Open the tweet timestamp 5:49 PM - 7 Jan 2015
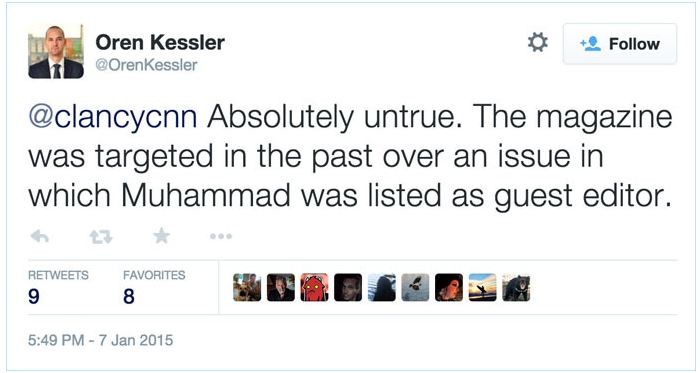 100,340
